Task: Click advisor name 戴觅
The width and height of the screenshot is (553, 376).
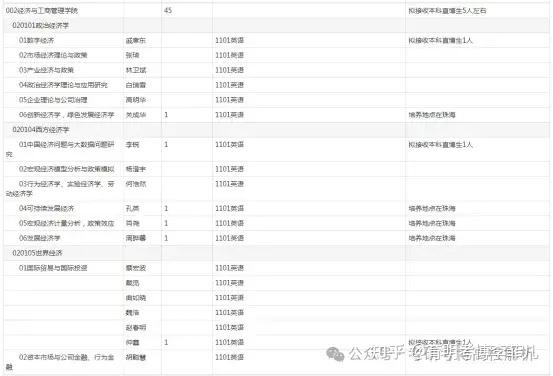Action: 132,283
